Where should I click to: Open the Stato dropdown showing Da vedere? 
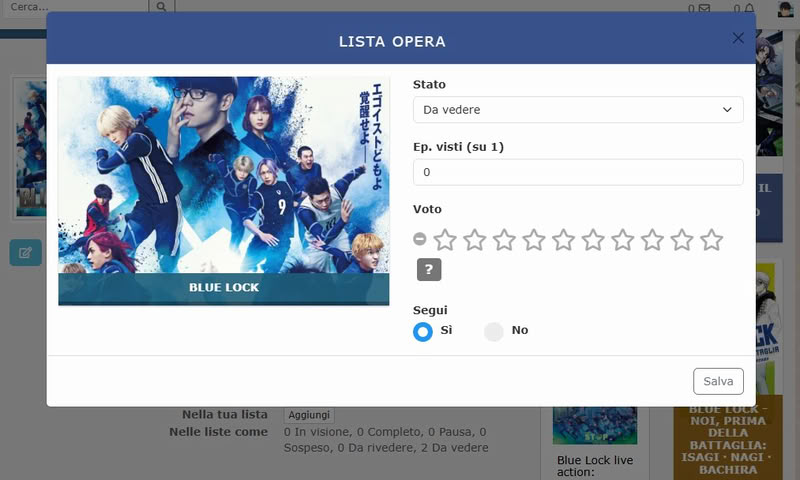point(578,110)
